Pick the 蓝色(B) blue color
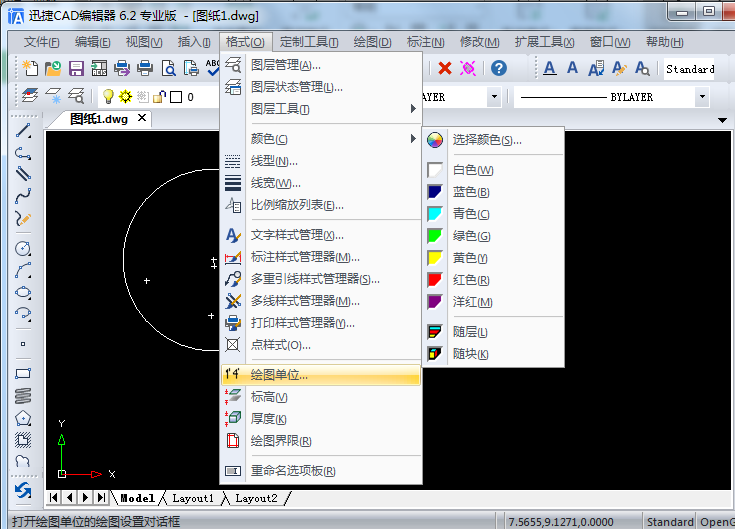 tap(494, 192)
